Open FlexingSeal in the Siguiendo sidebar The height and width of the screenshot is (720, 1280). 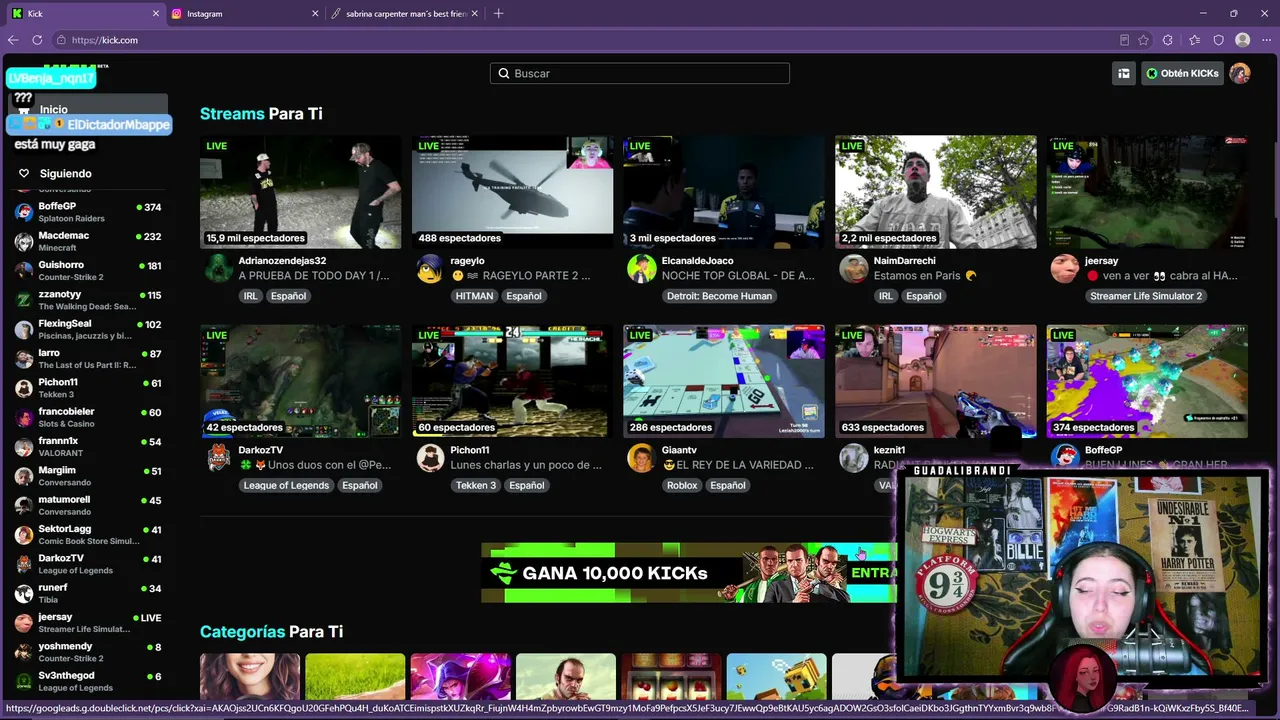tap(87, 329)
